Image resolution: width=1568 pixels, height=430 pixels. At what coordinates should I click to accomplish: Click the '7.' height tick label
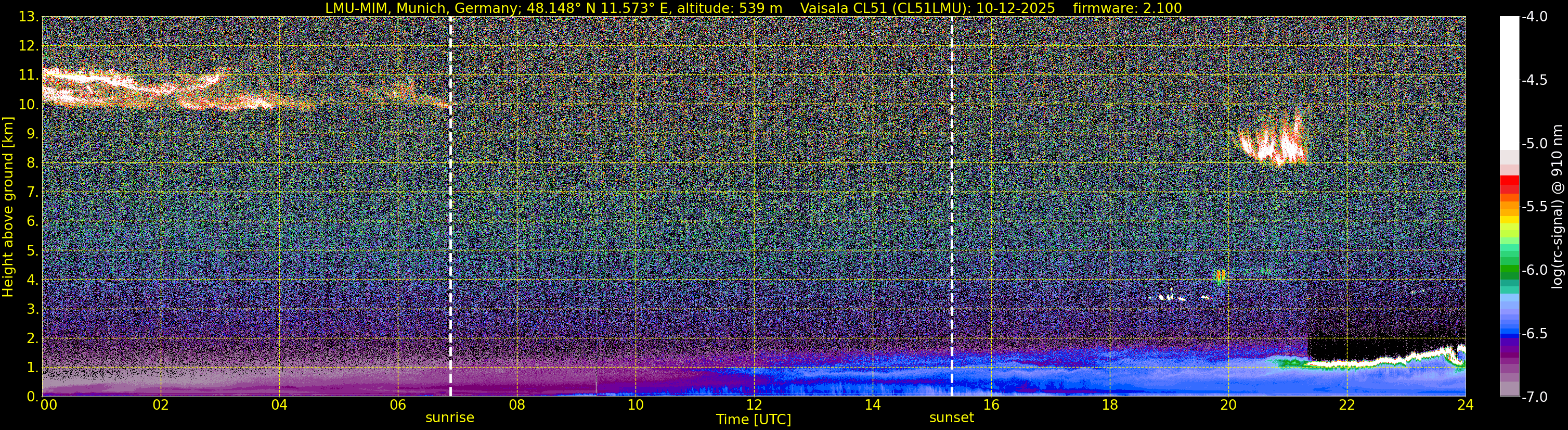(32, 193)
